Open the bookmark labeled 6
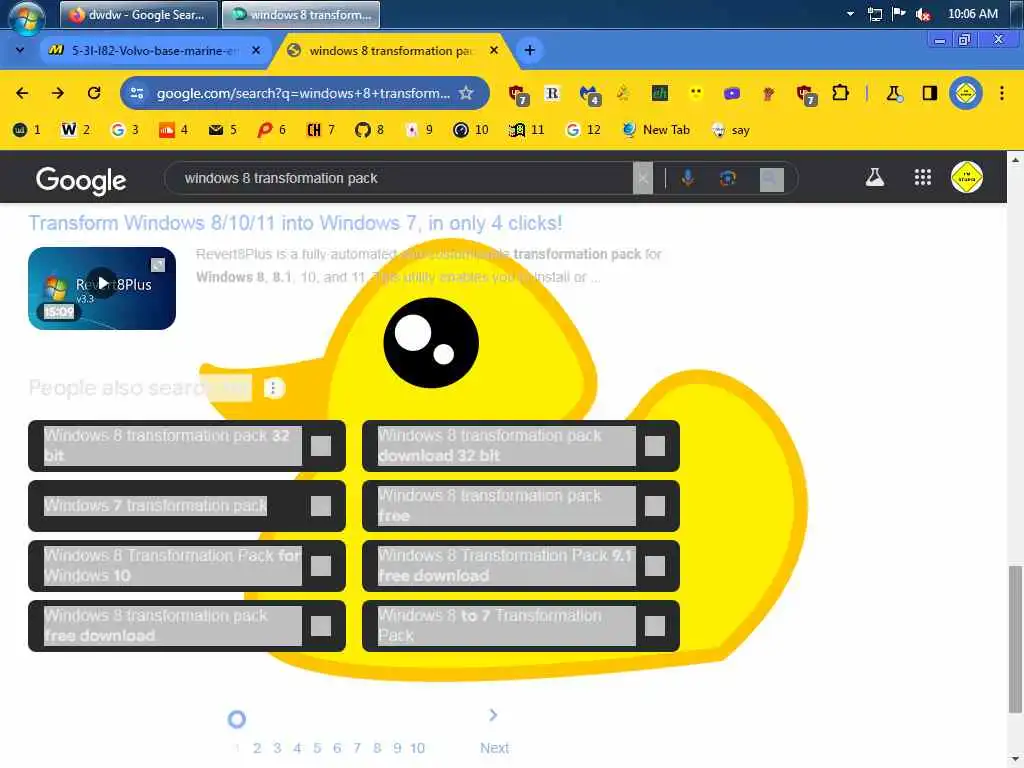This screenshot has height=768, width=1024. [x=272, y=130]
